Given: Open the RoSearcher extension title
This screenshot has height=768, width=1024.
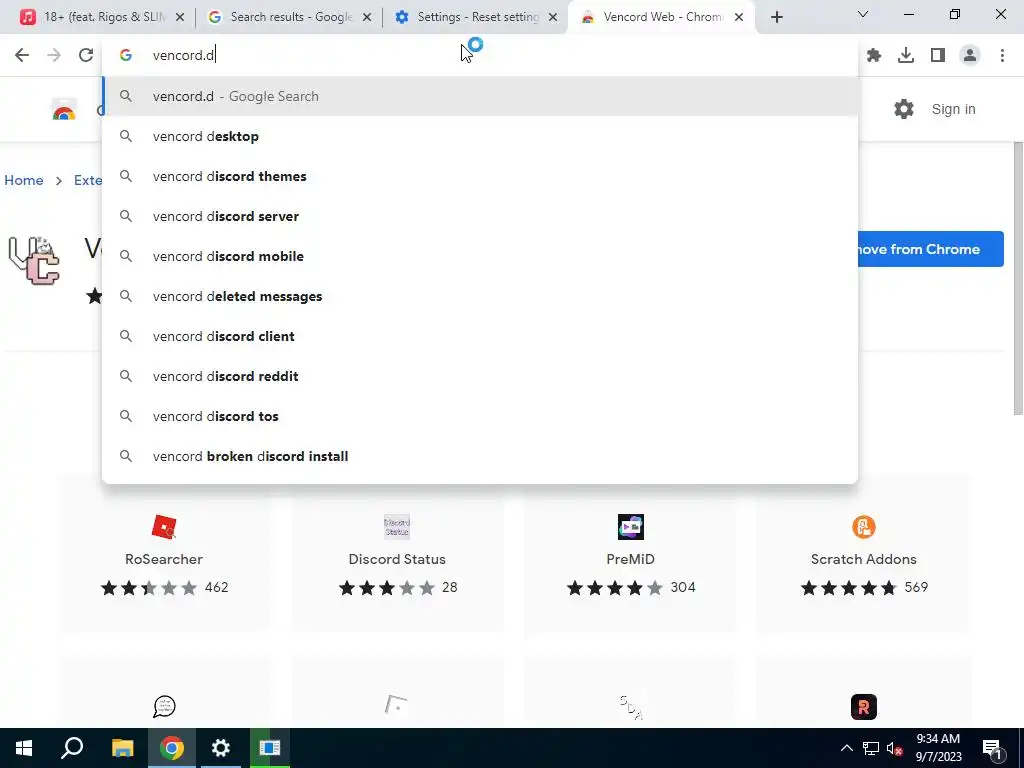Looking at the screenshot, I should click(x=164, y=559).
